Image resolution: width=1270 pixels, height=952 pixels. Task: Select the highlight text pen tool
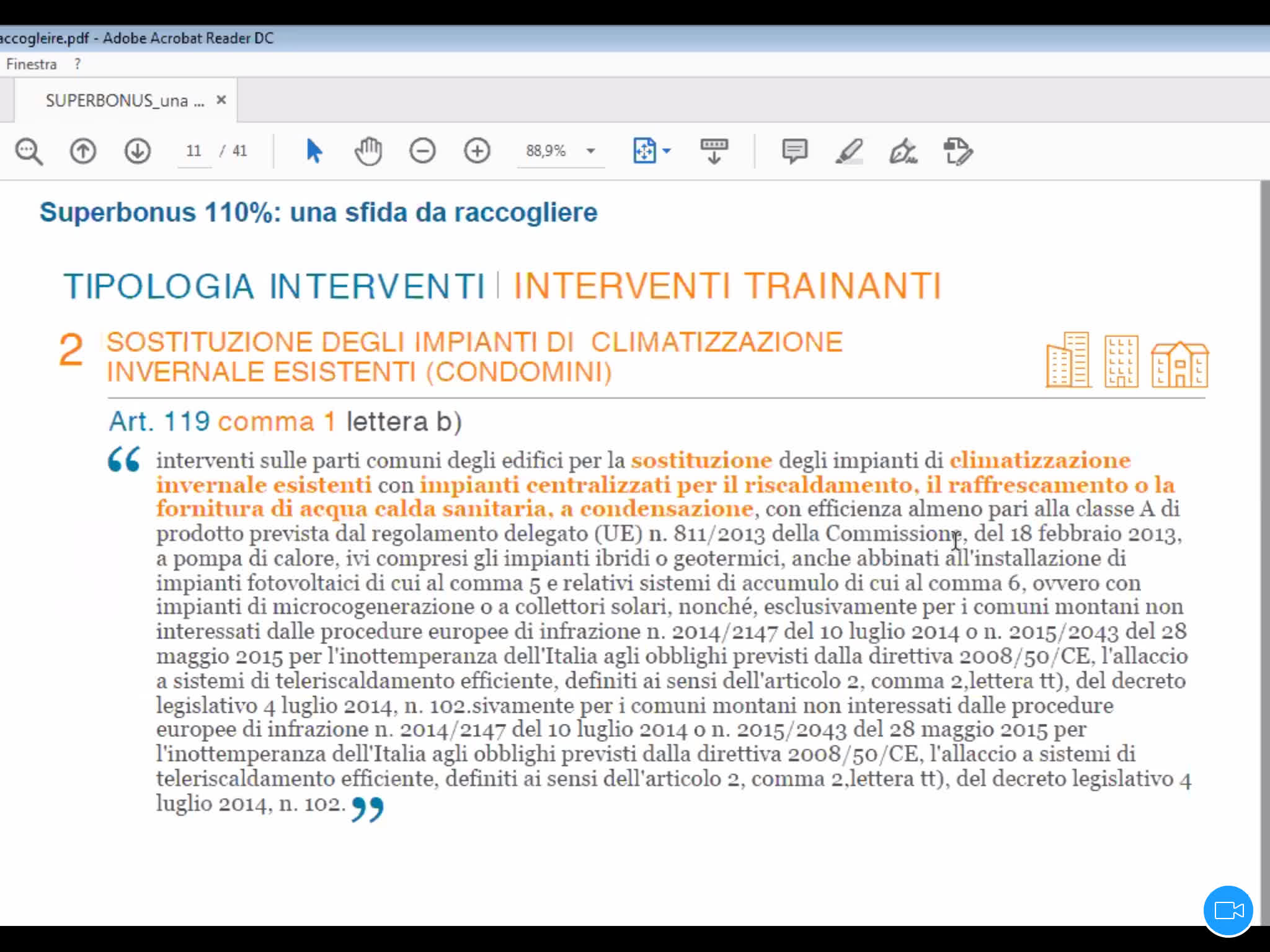tap(849, 151)
